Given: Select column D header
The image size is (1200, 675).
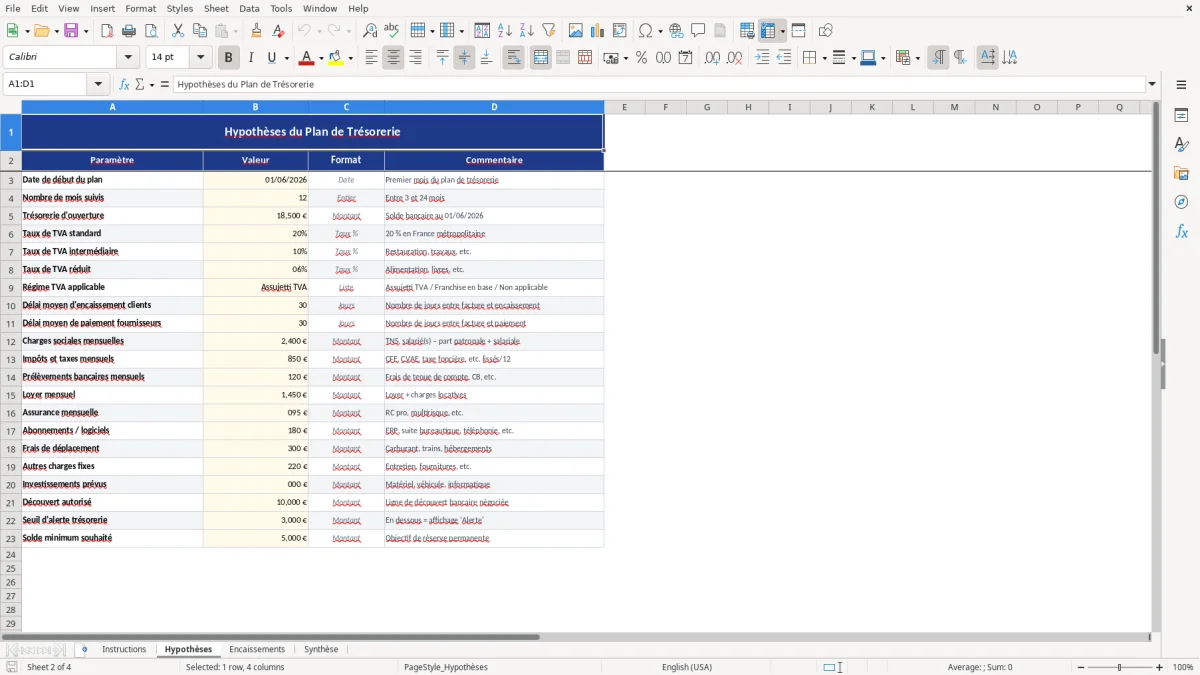Looking at the screenshot, I should pos(494,107).
